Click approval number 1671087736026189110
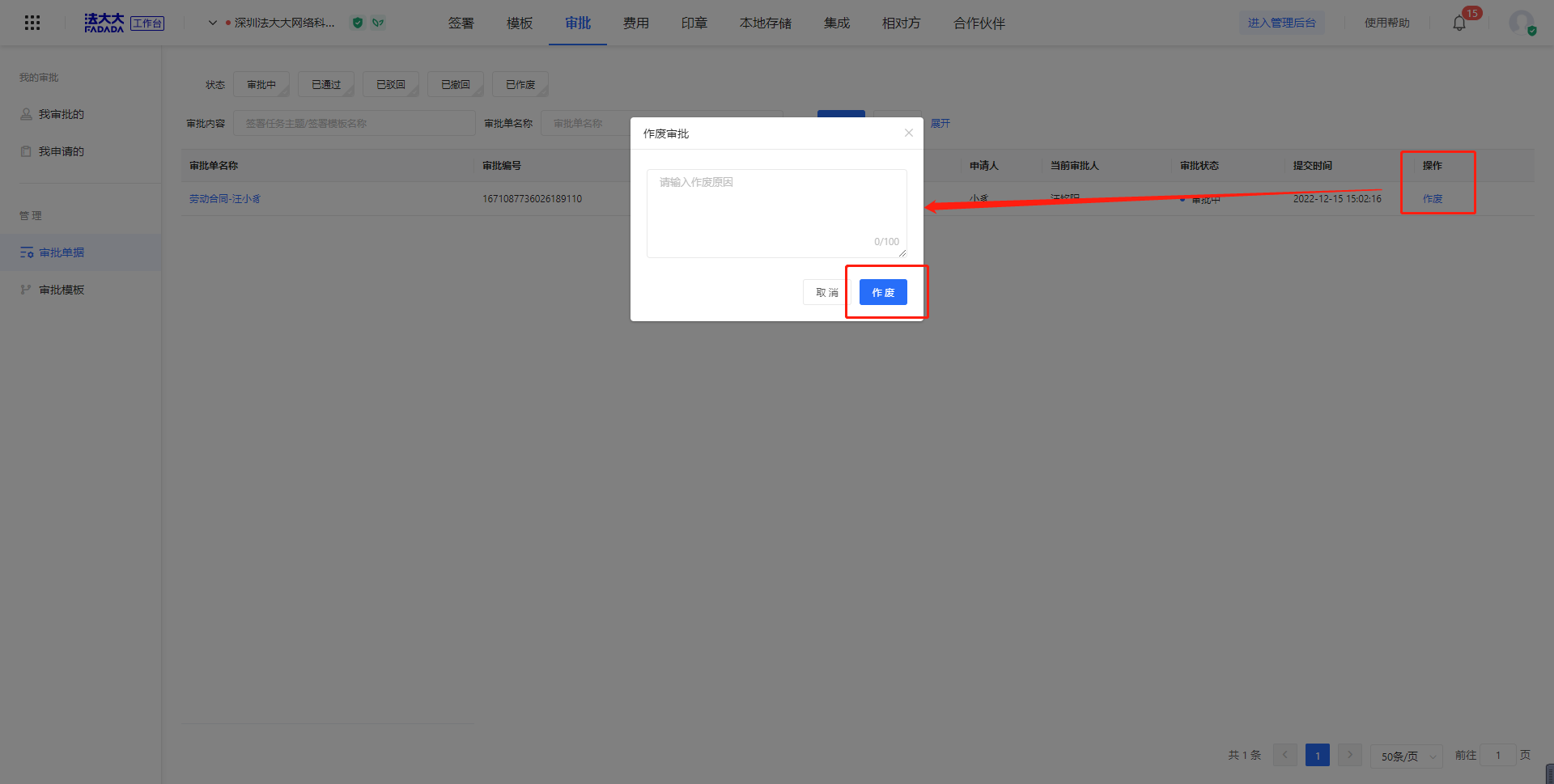1554x784 pixels. coord(532,198)
